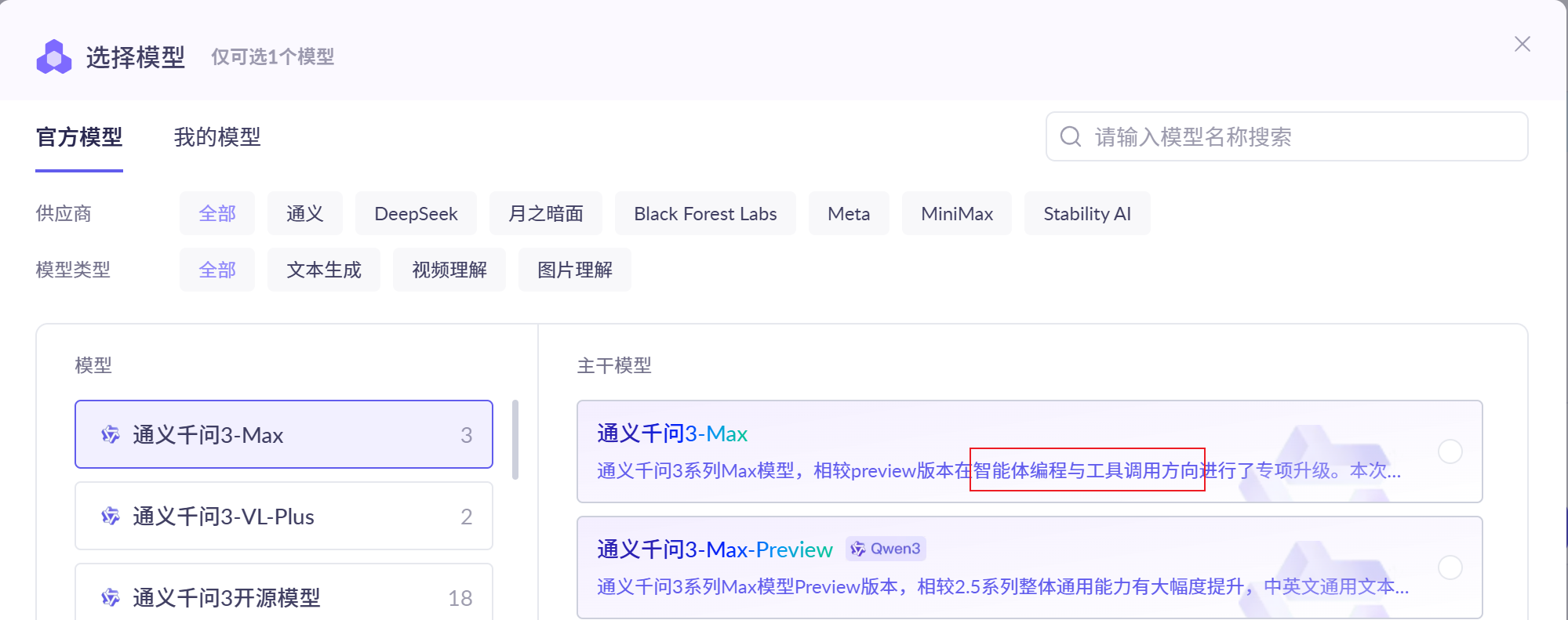Filter suppliers by MiniMax
This screenshot has height=620, width=1568.
click(x=957, y=213)
